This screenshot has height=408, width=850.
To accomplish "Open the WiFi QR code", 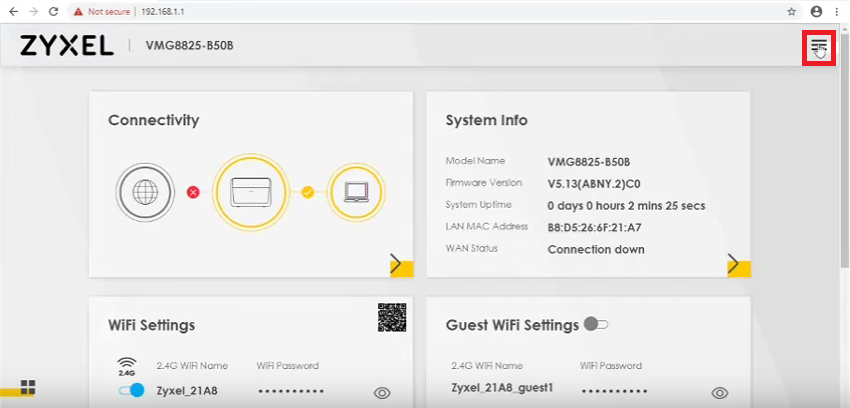I will (x=392, y=317).
